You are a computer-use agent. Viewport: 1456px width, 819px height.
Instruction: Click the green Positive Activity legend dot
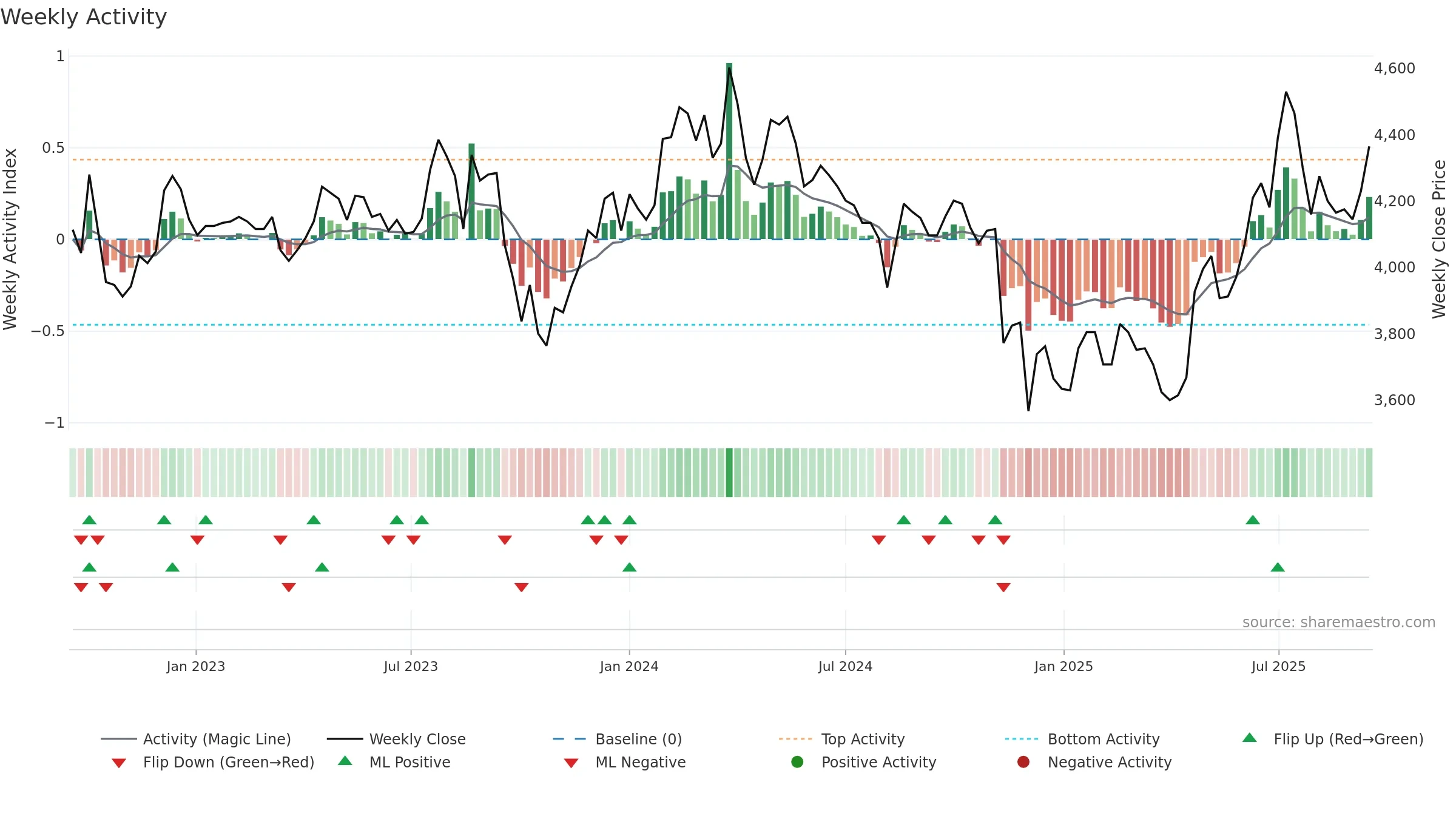coord(797,761)
